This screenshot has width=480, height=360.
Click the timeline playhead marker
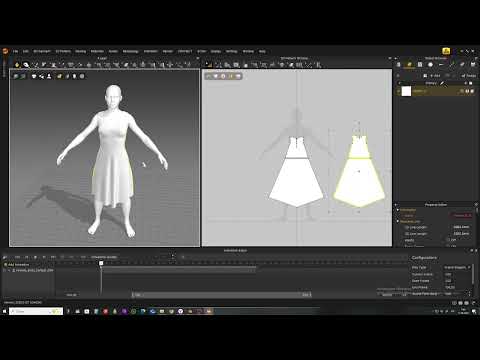(101, 263)
